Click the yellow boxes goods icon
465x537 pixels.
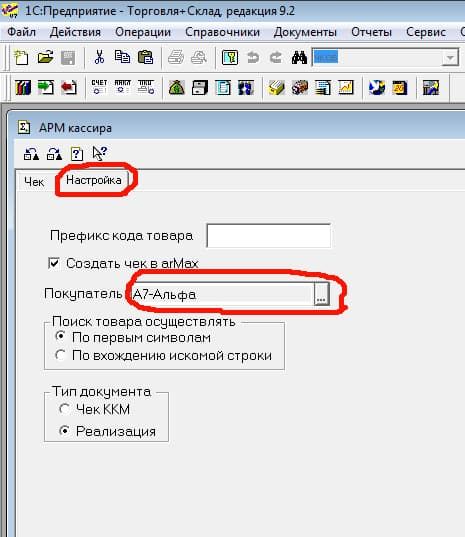click(276, 88)
